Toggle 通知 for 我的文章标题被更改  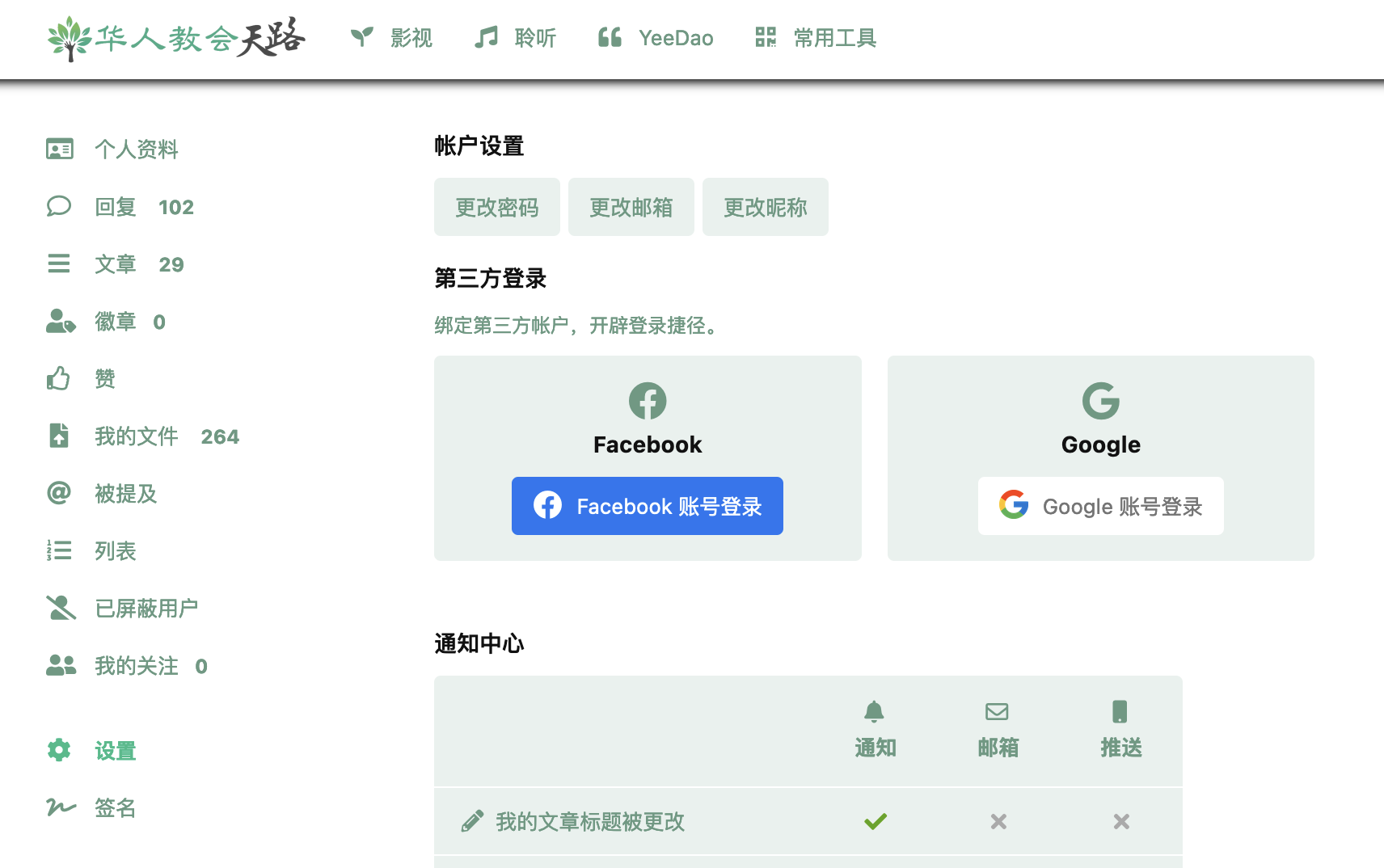point(875,821)
